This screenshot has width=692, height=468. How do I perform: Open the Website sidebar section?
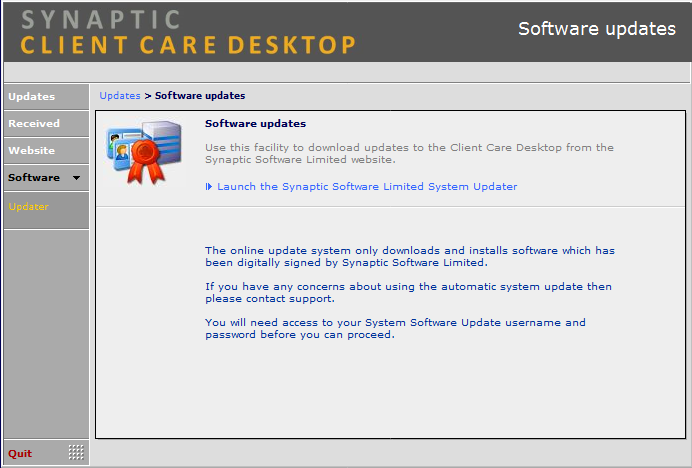(46, 151)
